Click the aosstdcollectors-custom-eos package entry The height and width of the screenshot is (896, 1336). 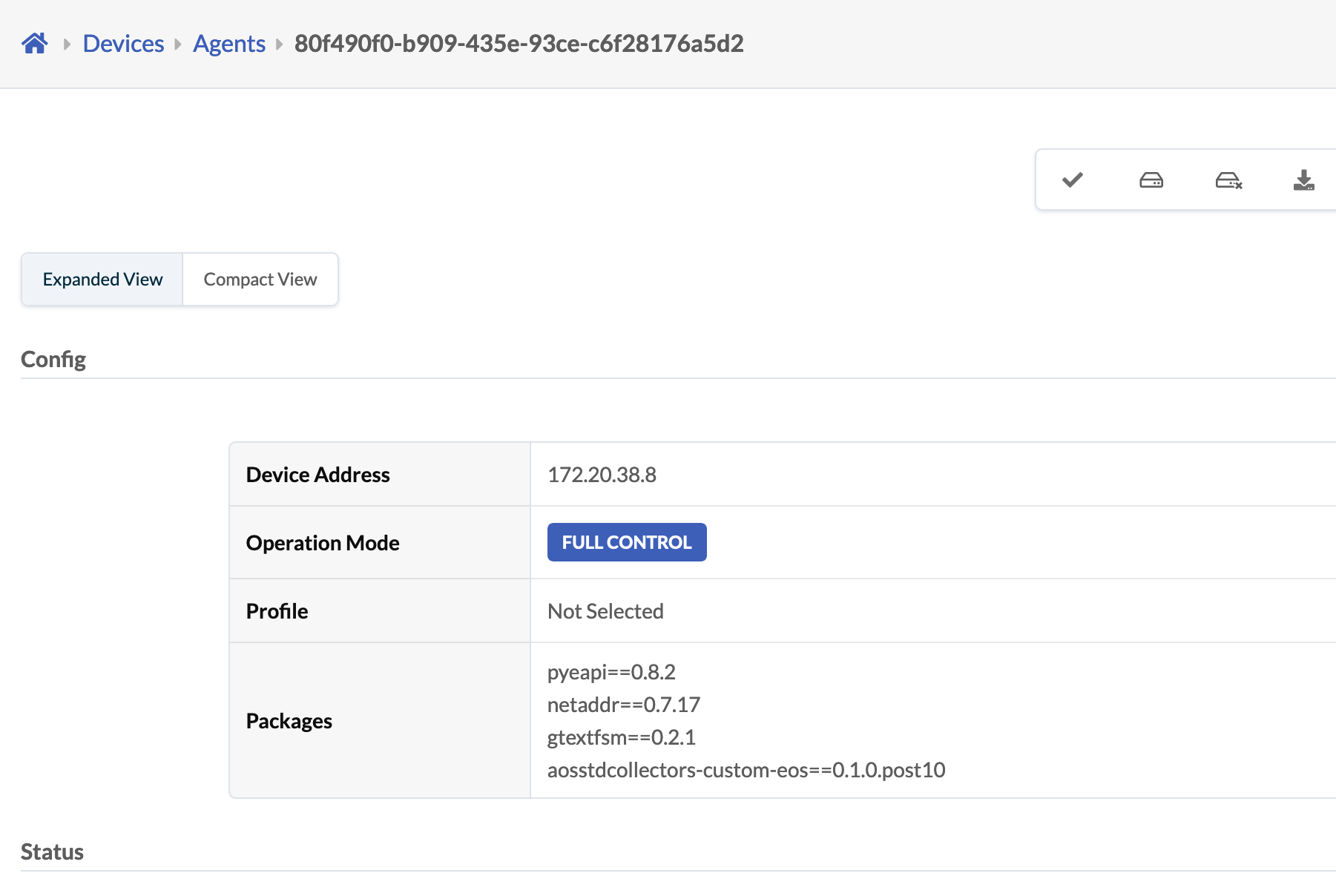[x=746, y=770]
